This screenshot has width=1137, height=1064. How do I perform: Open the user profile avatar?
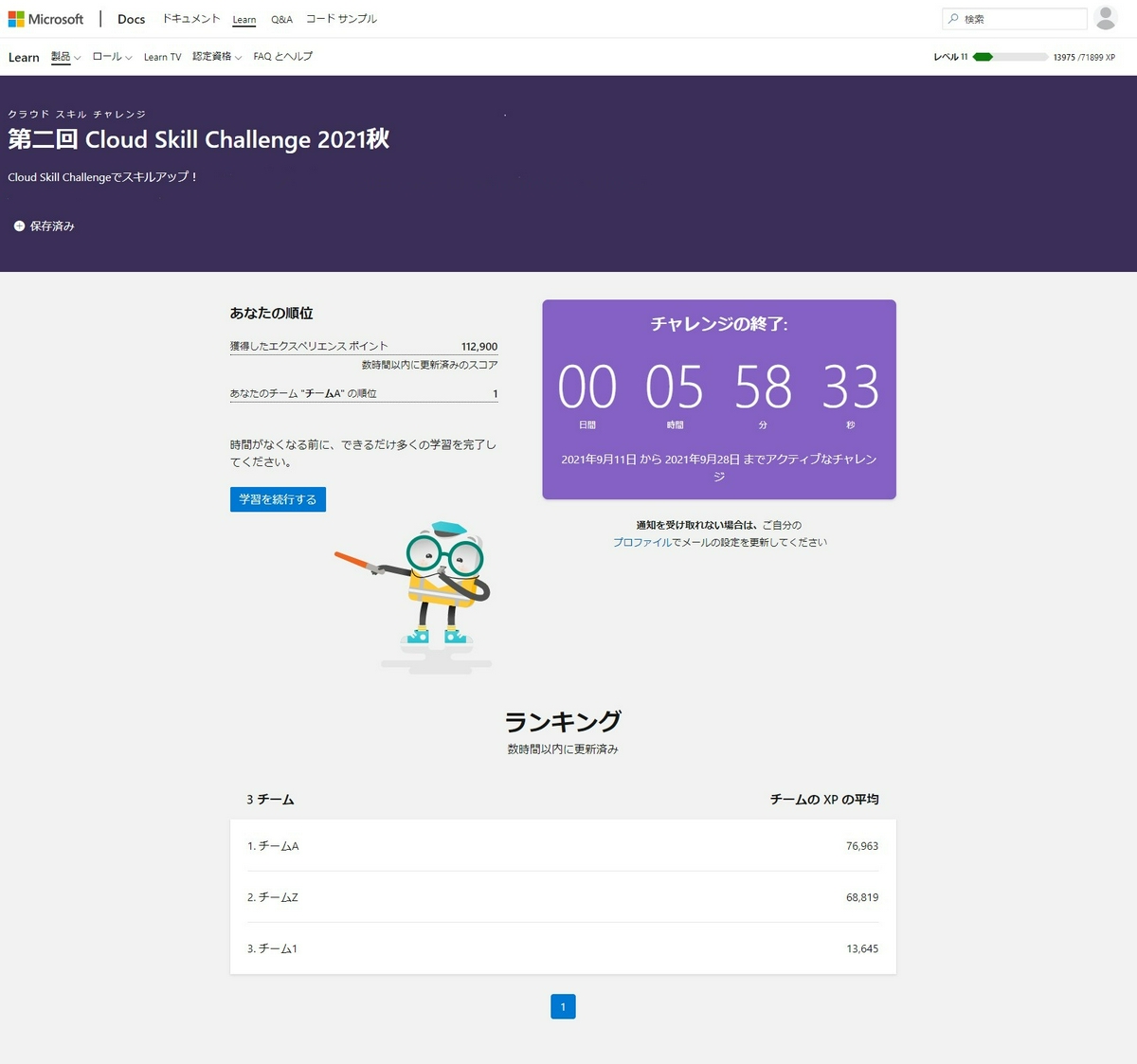coord(1106,18)
